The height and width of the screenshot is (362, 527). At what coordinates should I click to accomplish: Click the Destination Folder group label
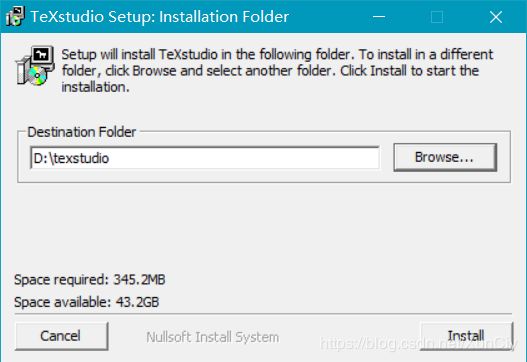point(82,132)
